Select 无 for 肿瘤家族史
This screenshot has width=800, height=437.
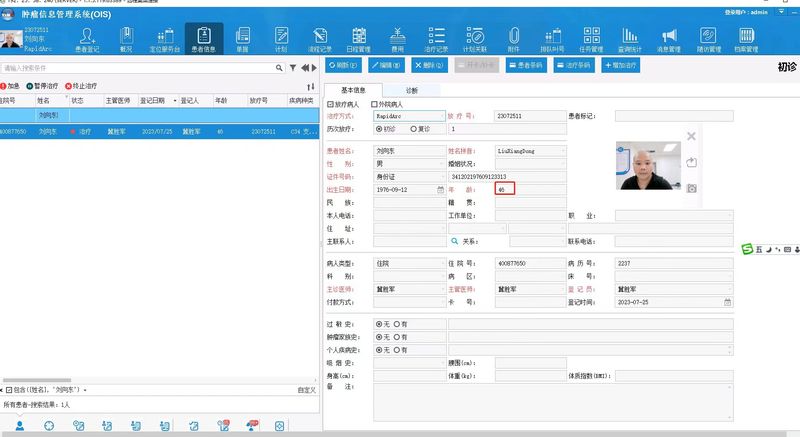pyautogui.click(x=379, y=337)
